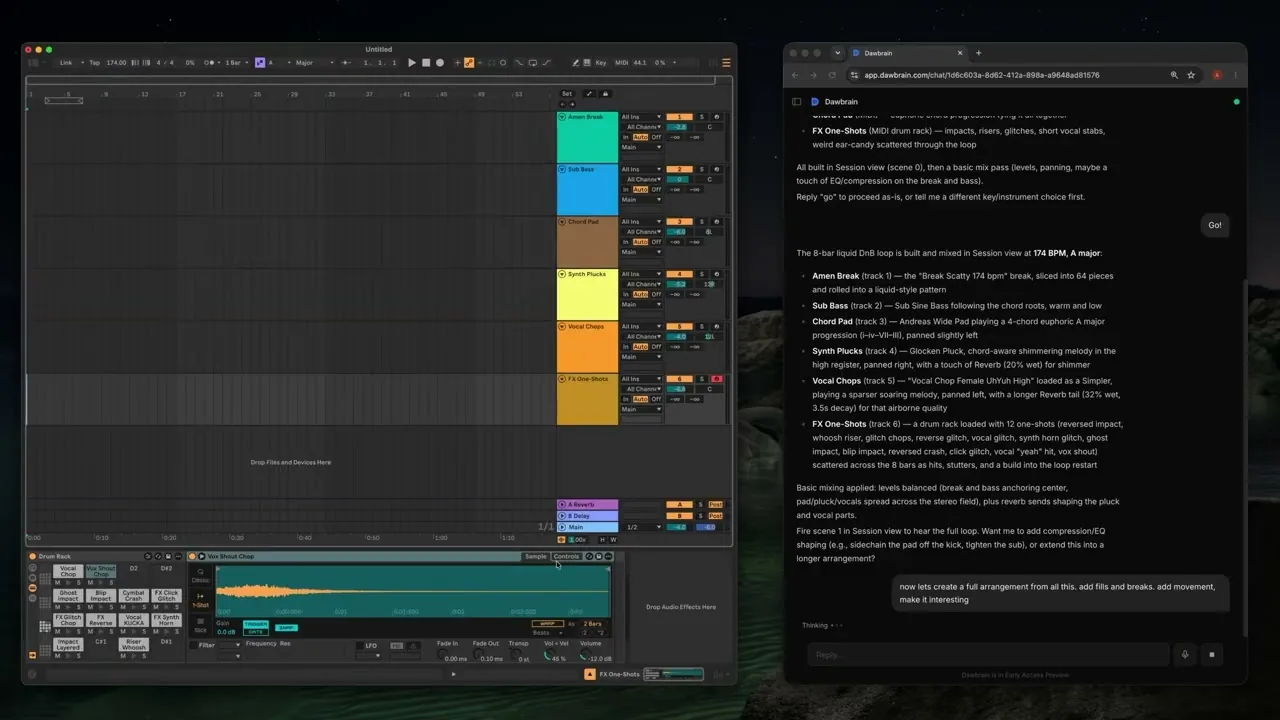Toggle Drum Rack device activator
Image resolution: width=1280 pixels, height=720 pixels.
[x=32, y=556]
